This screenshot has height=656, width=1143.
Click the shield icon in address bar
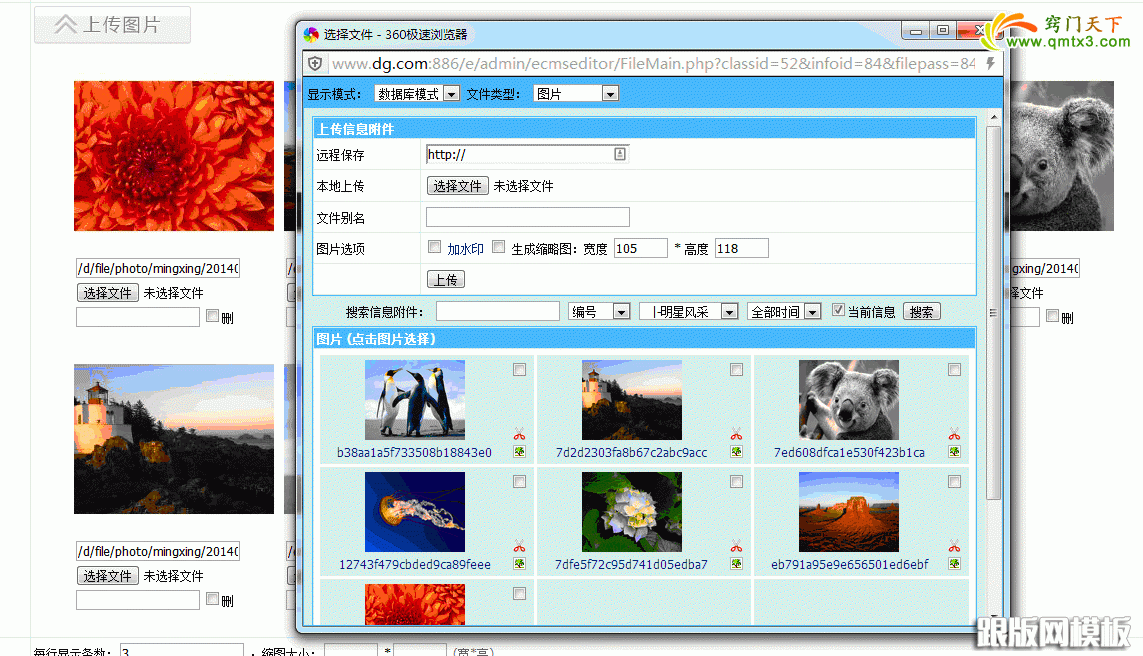(x=315, y=64)
